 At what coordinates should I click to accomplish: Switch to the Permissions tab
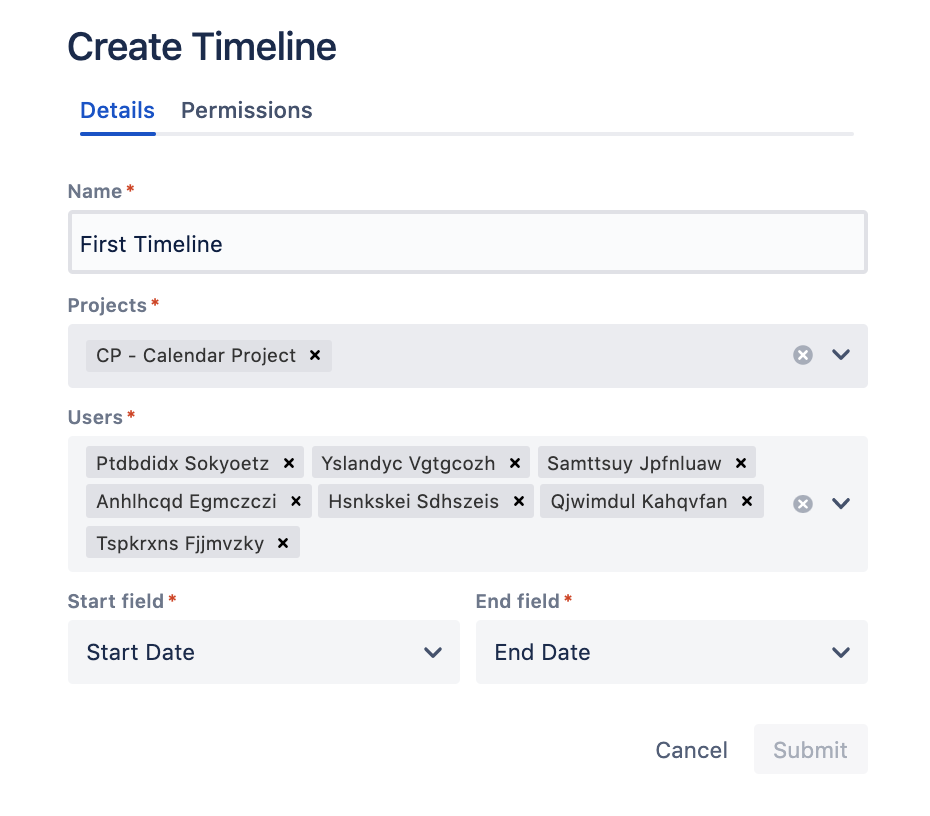pos(246,110)
